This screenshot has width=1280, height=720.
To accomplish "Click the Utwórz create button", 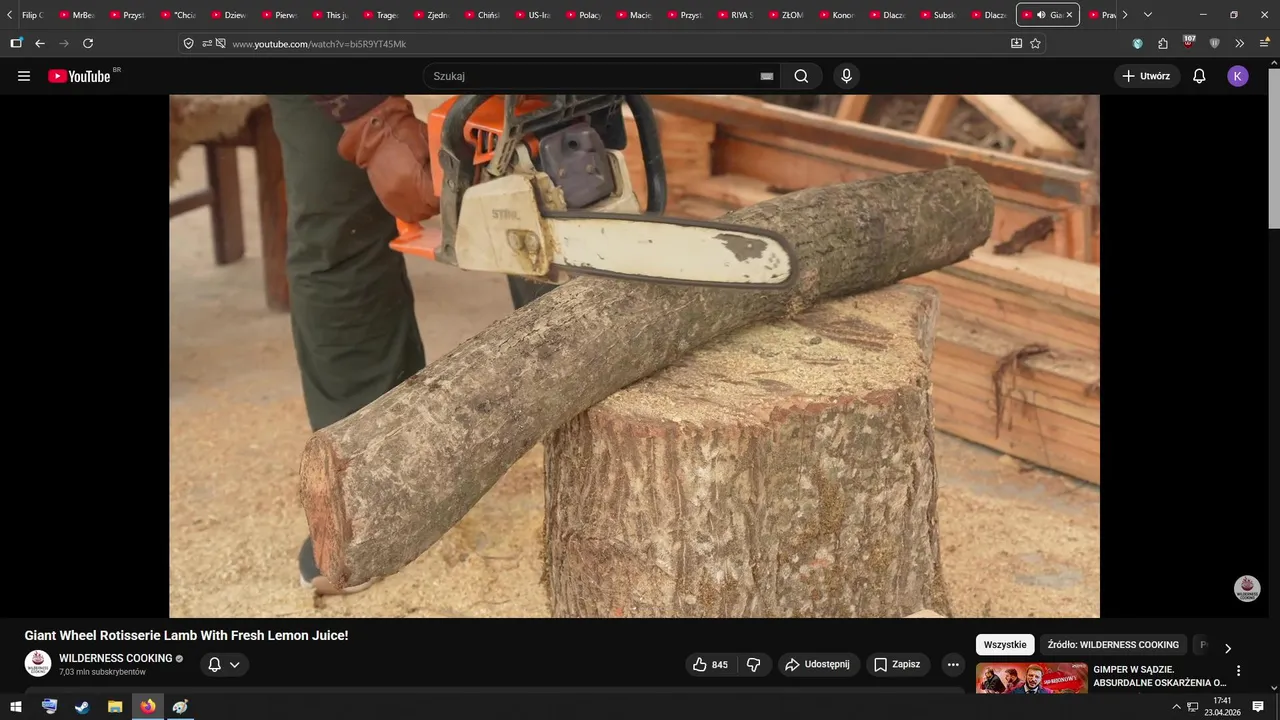I will coord(1147,76).
